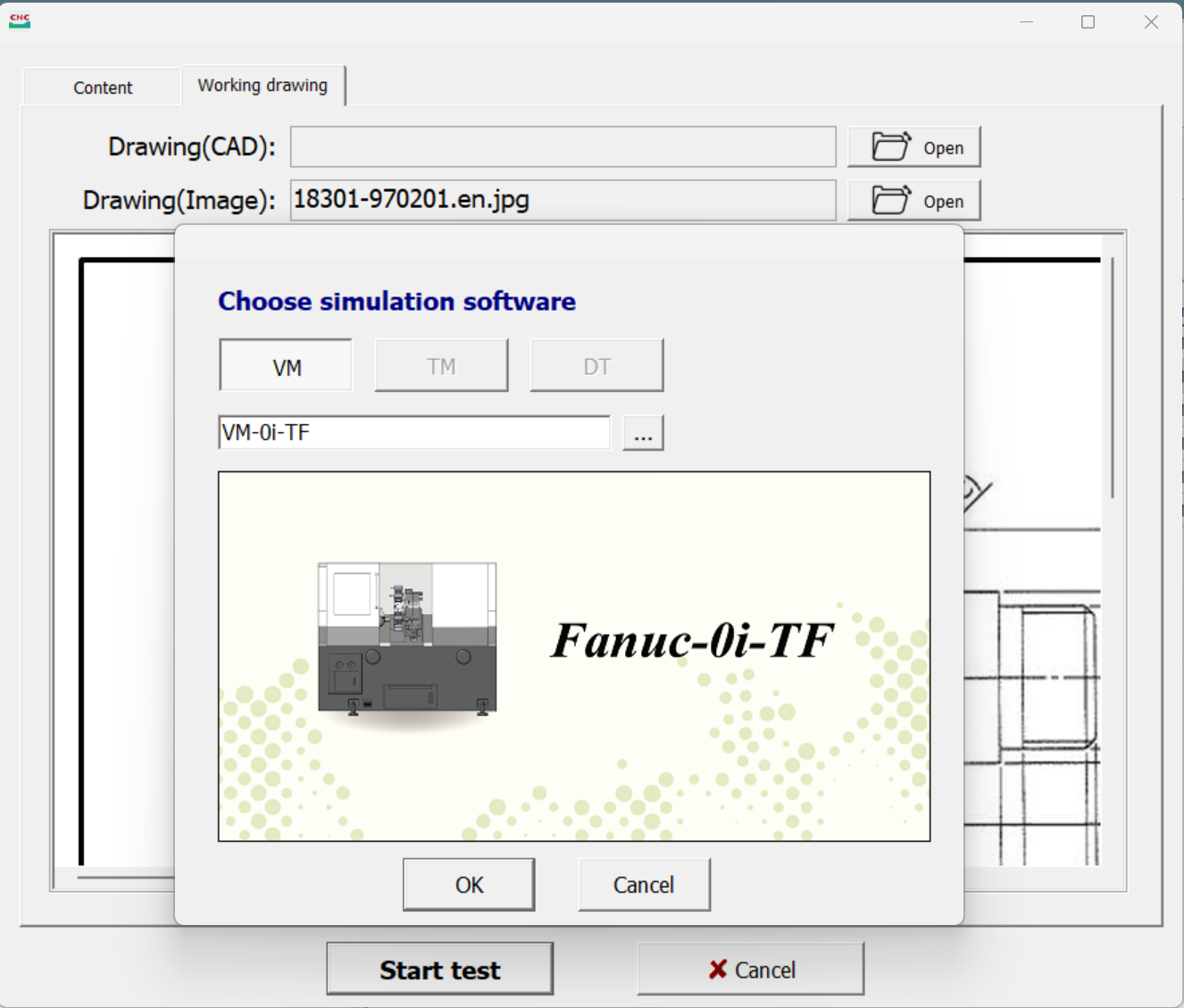1184x1008 pixels.
Task: Click the Drawing(CAD) file path field
Action: click(x=563, y=146)
